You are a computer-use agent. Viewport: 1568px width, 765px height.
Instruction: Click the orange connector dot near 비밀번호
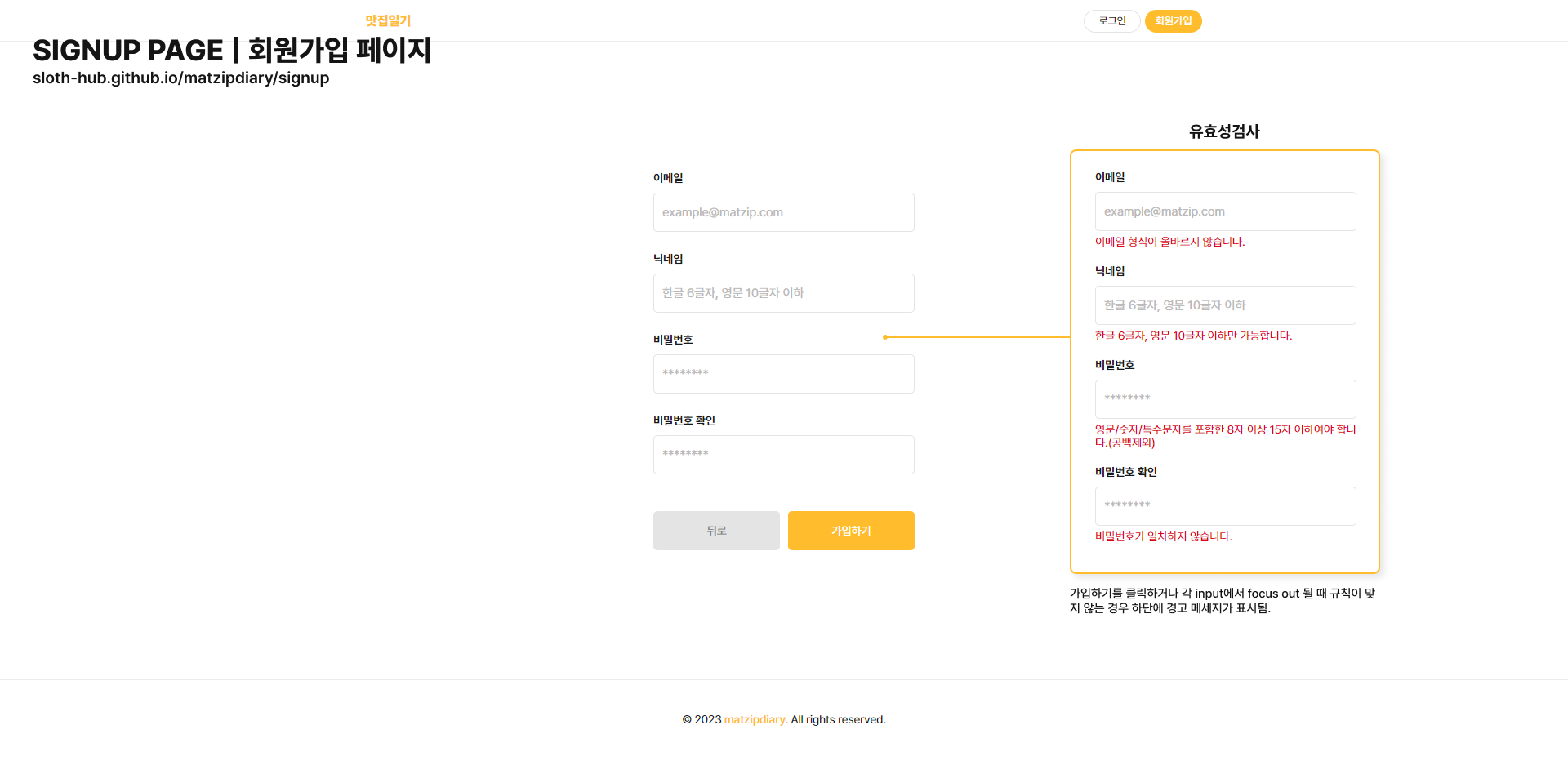click(885, 337)
